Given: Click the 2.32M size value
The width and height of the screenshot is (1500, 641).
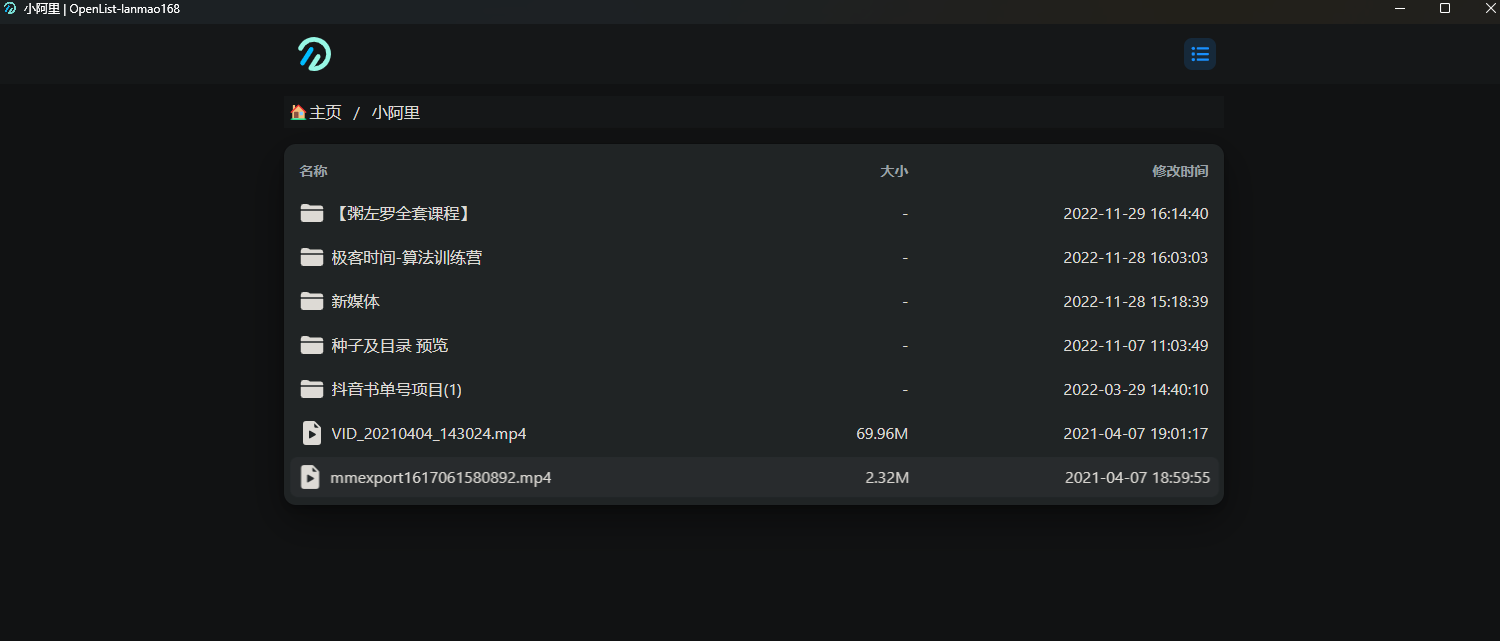Looking at the screenshot, I should [x=887, y=477].
